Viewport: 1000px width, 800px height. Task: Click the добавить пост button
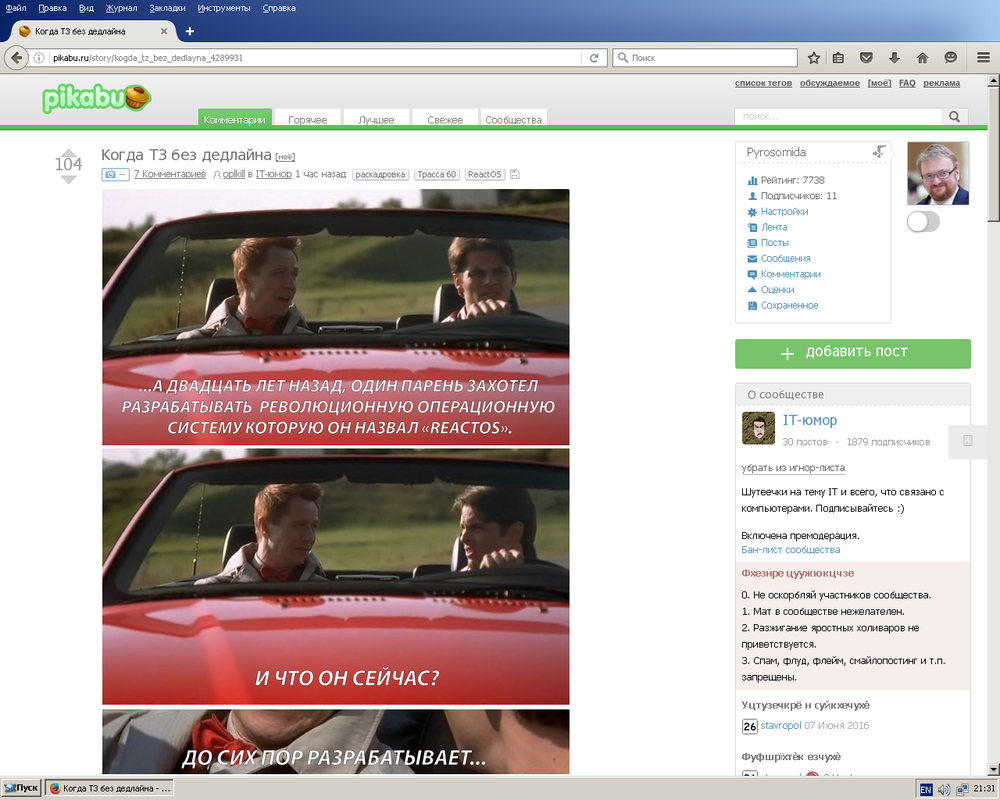[853, 353]
